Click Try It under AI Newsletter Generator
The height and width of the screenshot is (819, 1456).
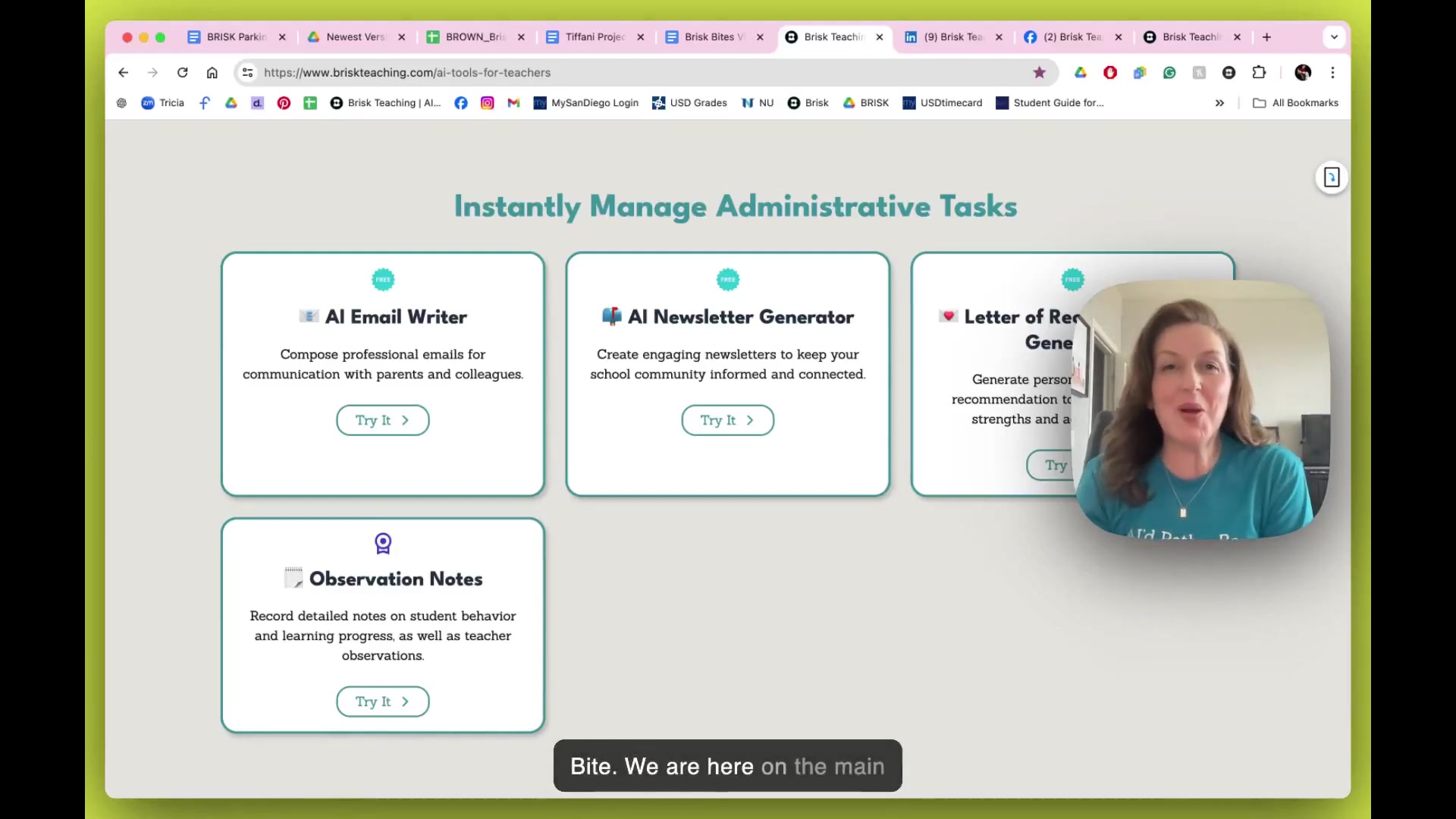(727, 420)
